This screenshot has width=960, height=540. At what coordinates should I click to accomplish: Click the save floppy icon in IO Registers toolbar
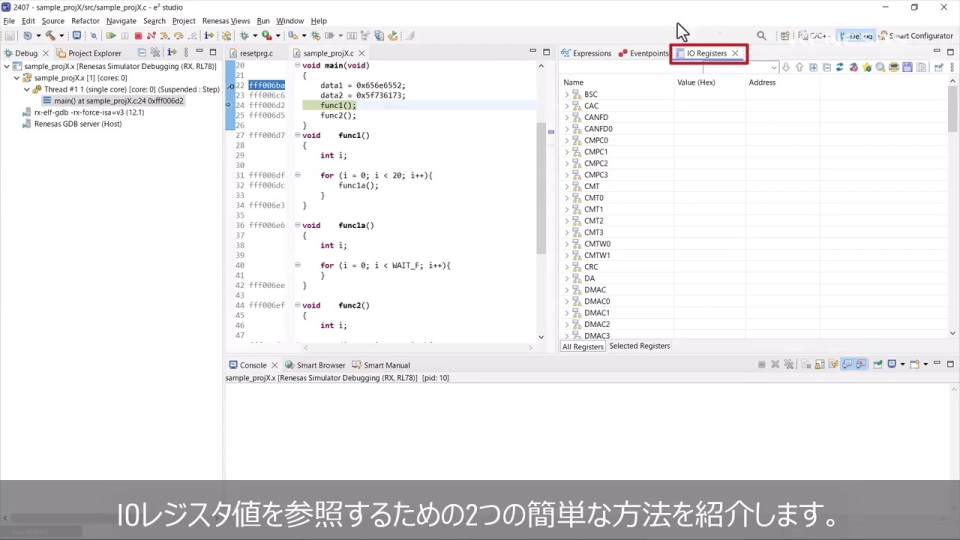pyautogui.click(x=907, y=67)
